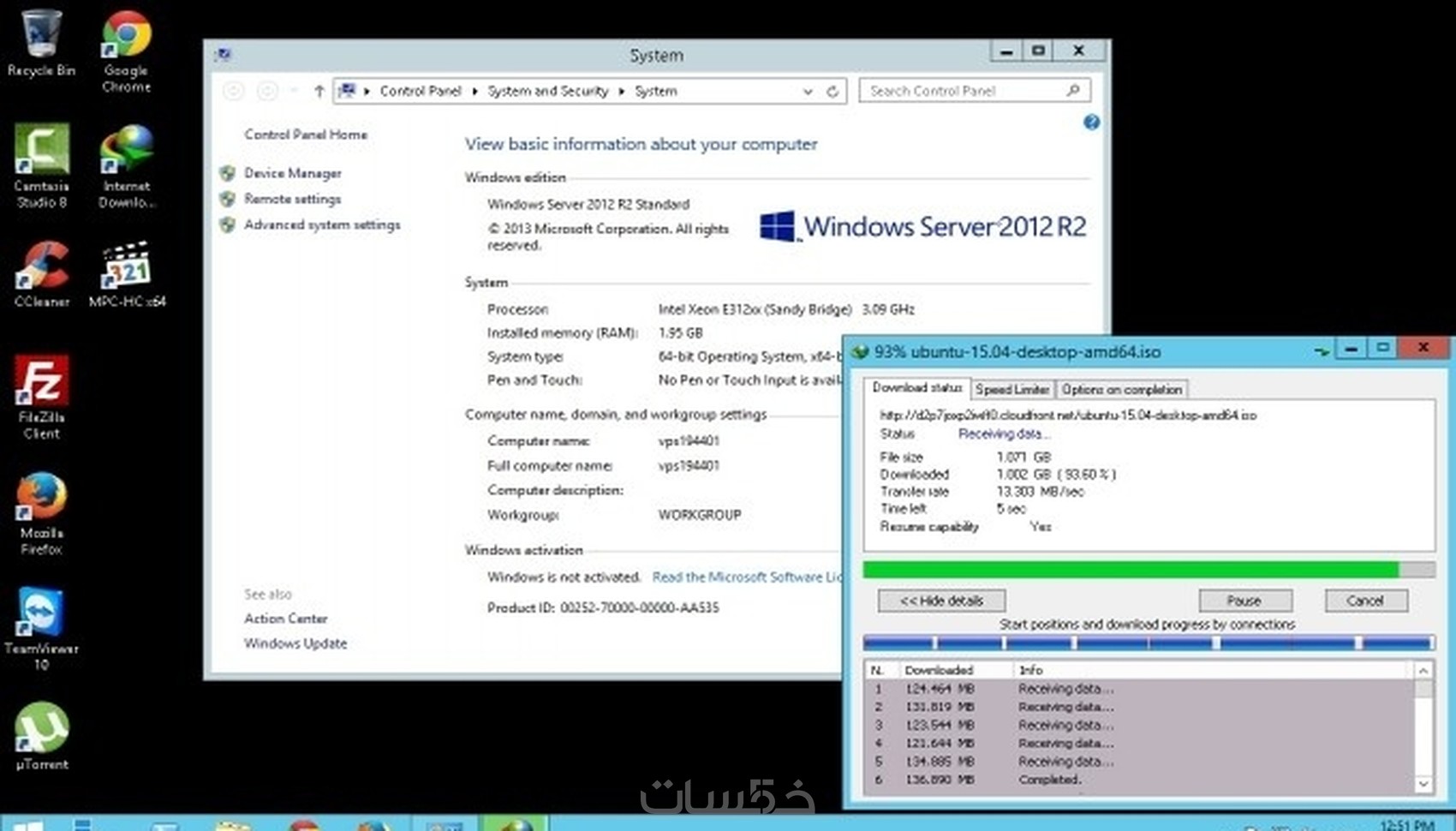This screenshot has height=831, width=1456.
Task: Open Internet Download Manager desktop shortcut
Action: [x=127, y=165]
